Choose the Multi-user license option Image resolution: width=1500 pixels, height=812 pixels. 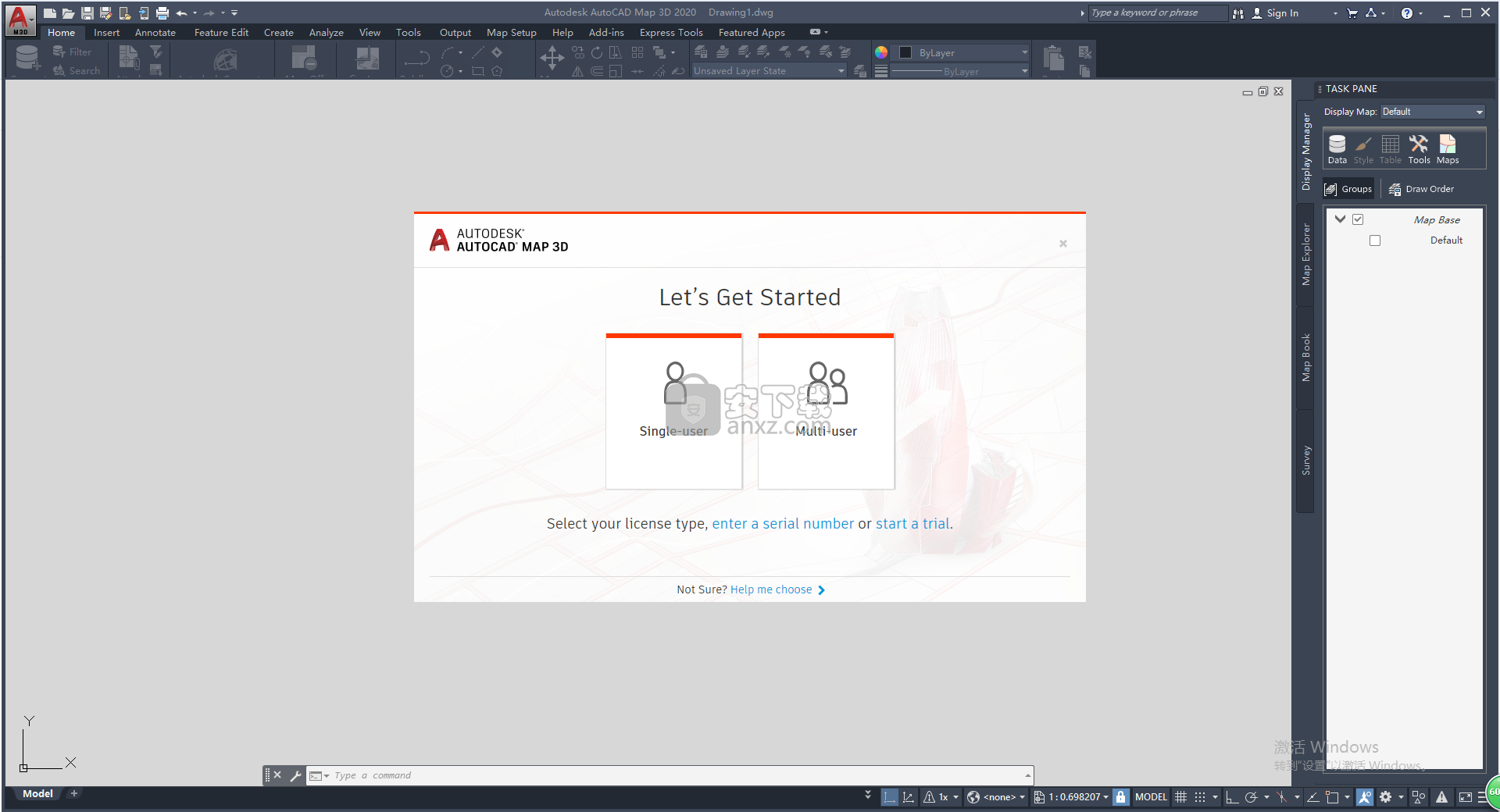coord(826,411)
